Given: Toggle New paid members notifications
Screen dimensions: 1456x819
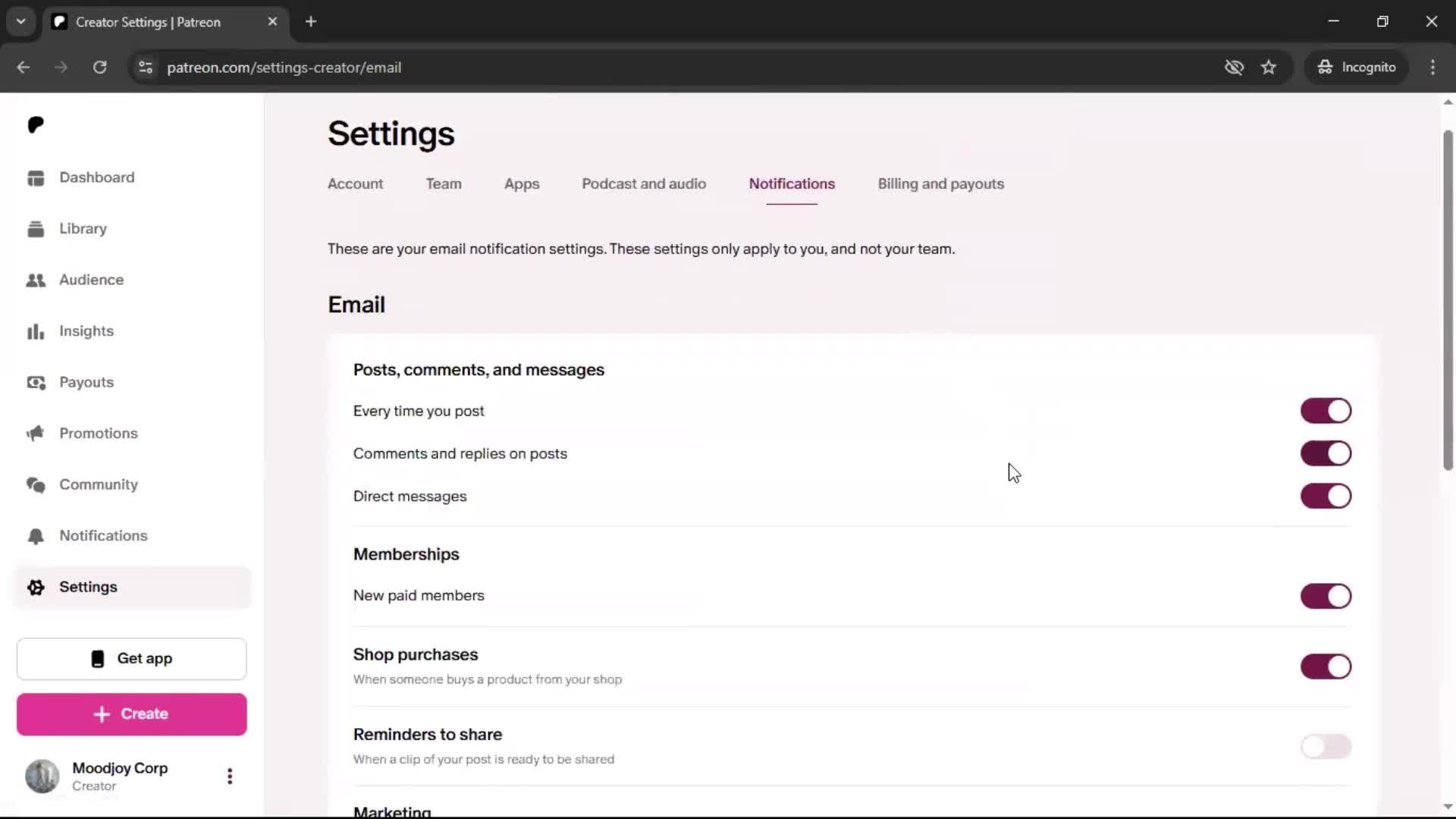Looking at the screenshot, I should 1326,596.
